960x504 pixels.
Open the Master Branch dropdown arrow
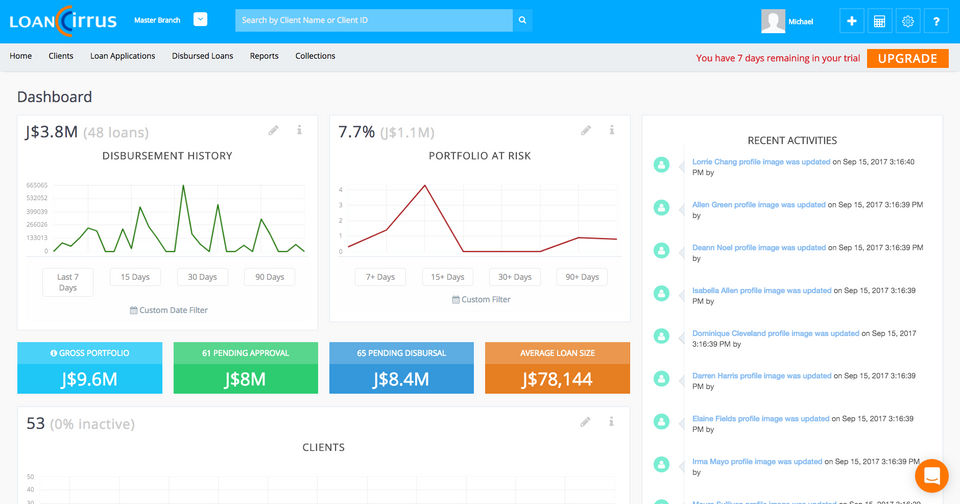point(200,20)
